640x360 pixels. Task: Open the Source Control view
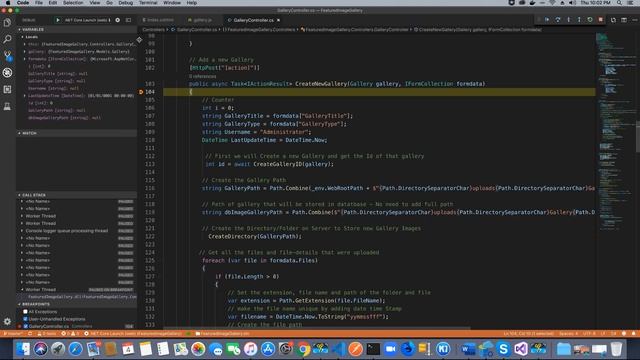tap(7, 56)
